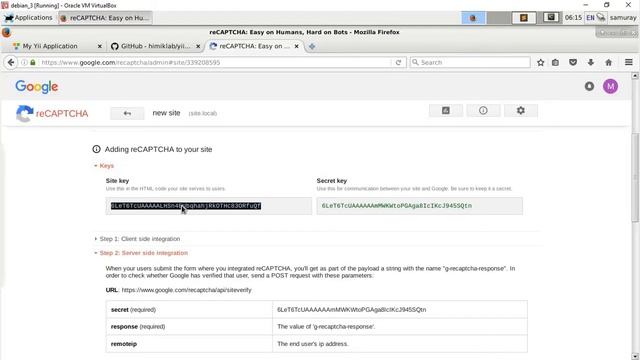
Task: Open the samuray user menu
Action: click(x=623, y=18)
